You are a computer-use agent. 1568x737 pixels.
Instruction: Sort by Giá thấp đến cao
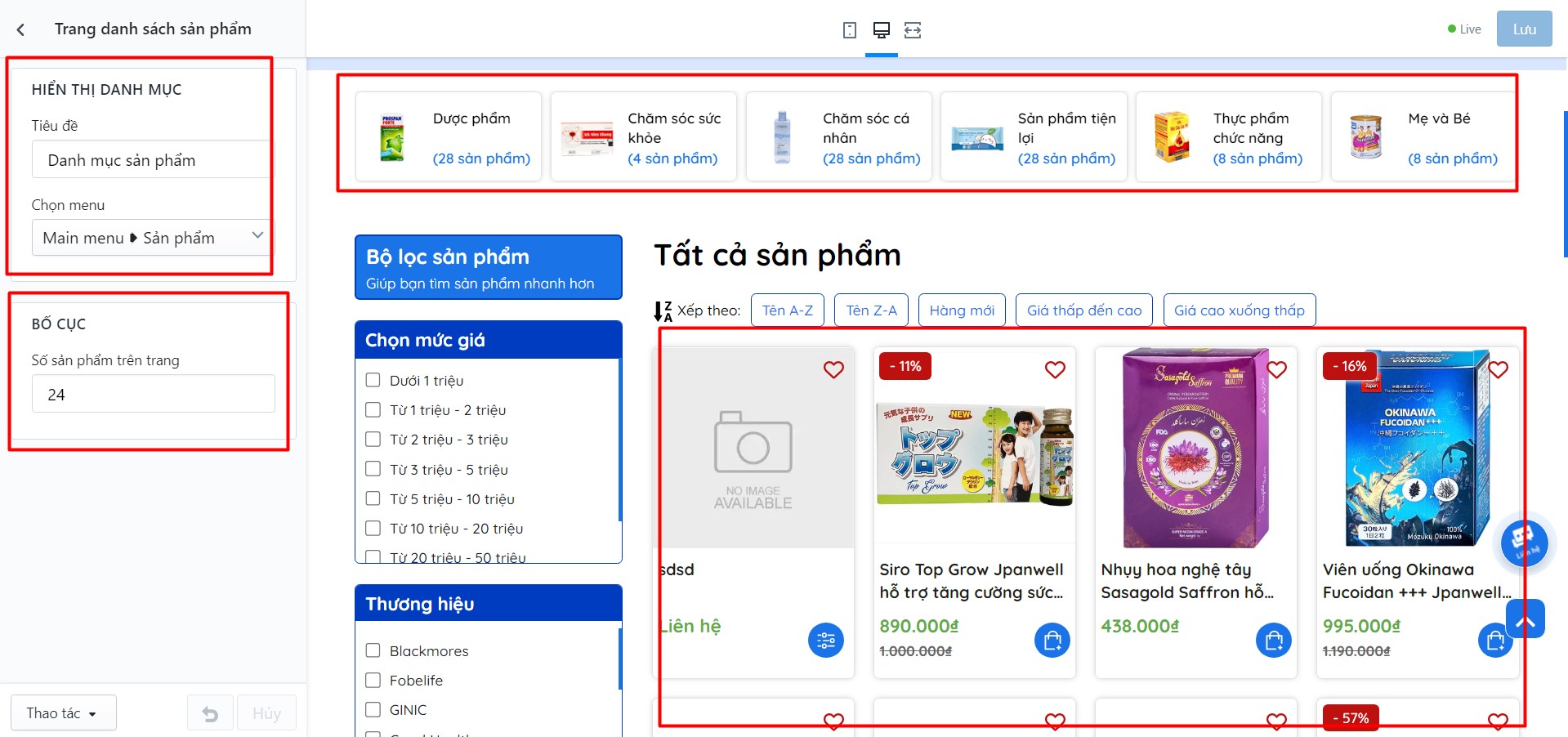point(1084,310)
